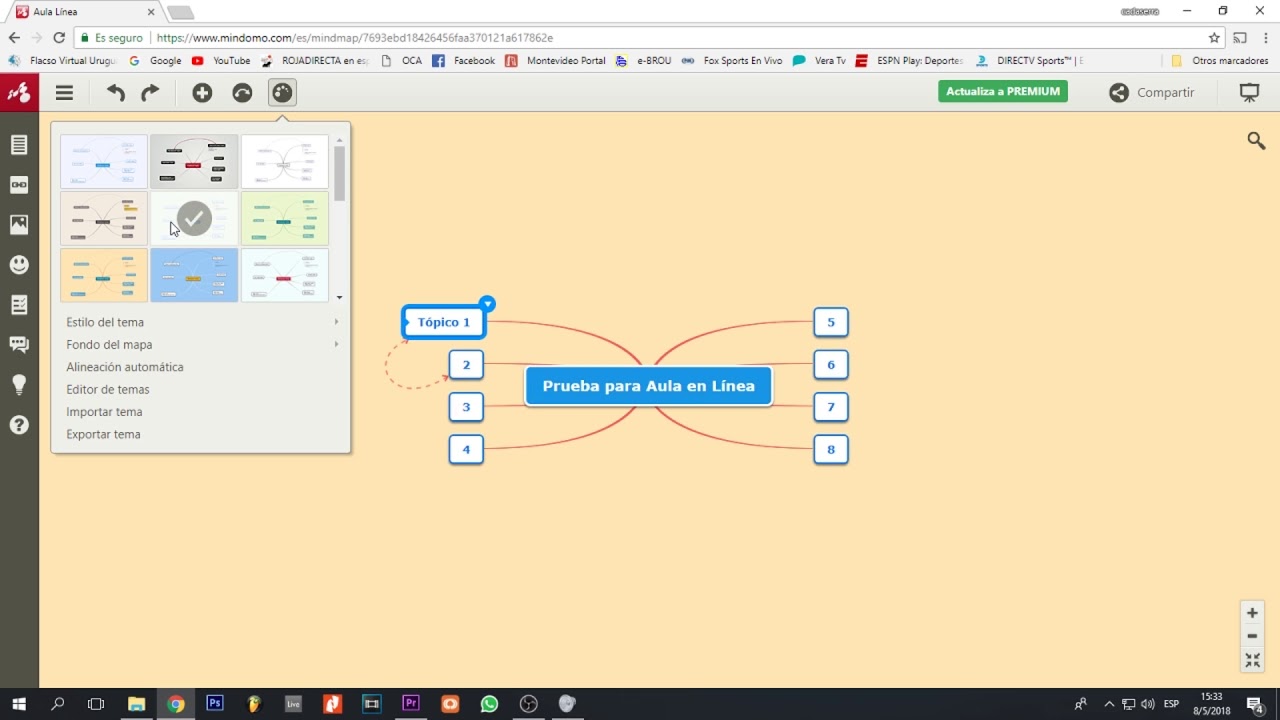Open the help question mark icon
This screenshot has width=1280, height=720.
click(x=19, y=425)
